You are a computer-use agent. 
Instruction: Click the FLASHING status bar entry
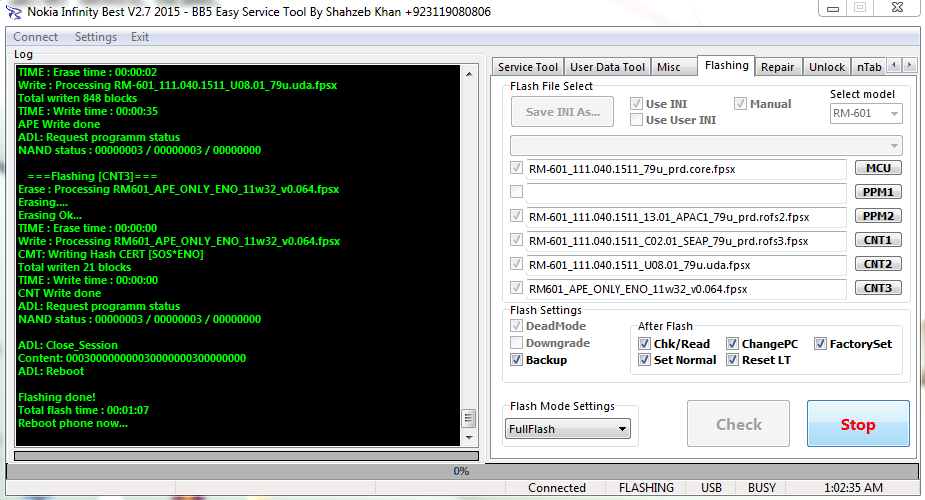[646, 488]
